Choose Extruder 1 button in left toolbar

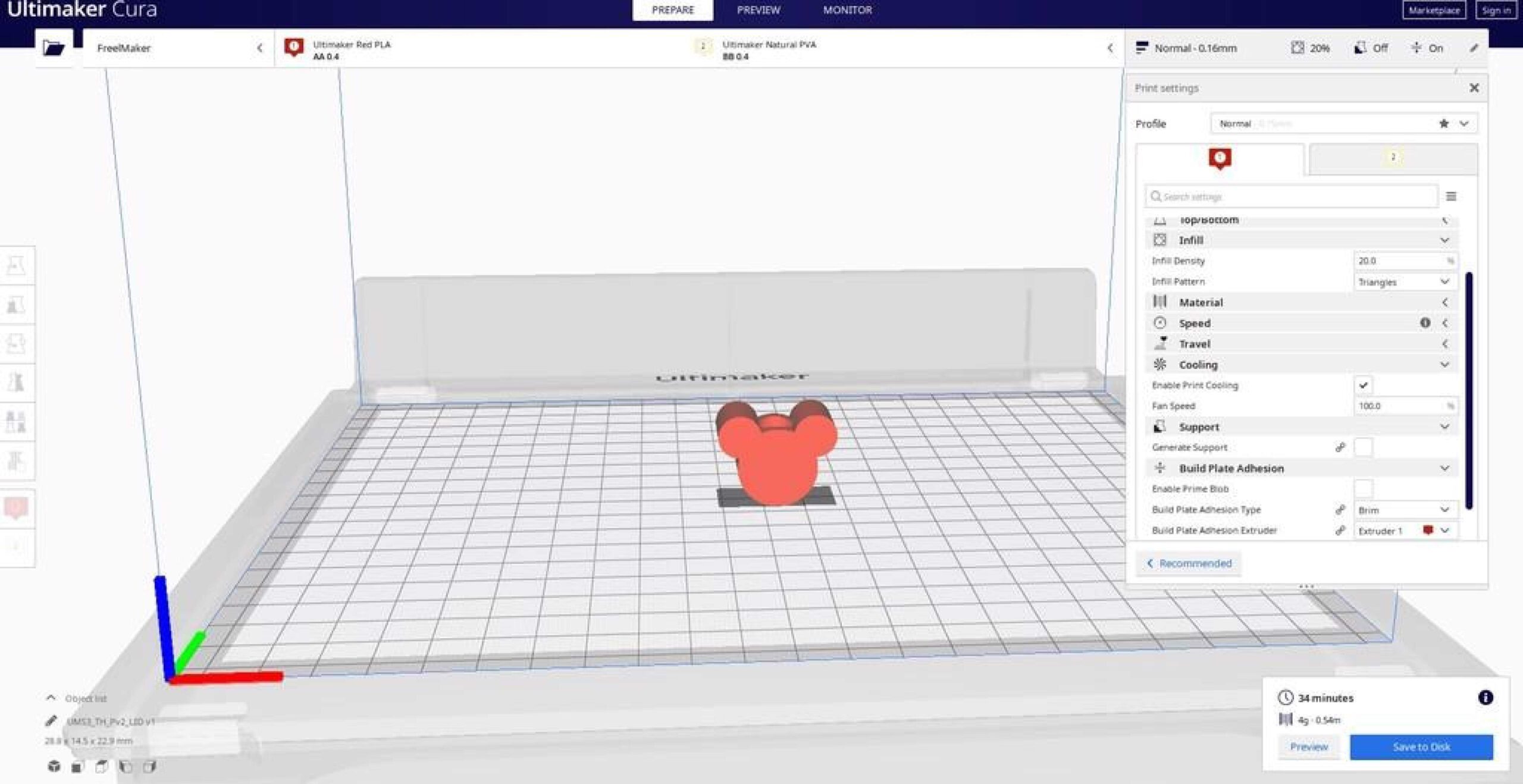pos(17,509)
